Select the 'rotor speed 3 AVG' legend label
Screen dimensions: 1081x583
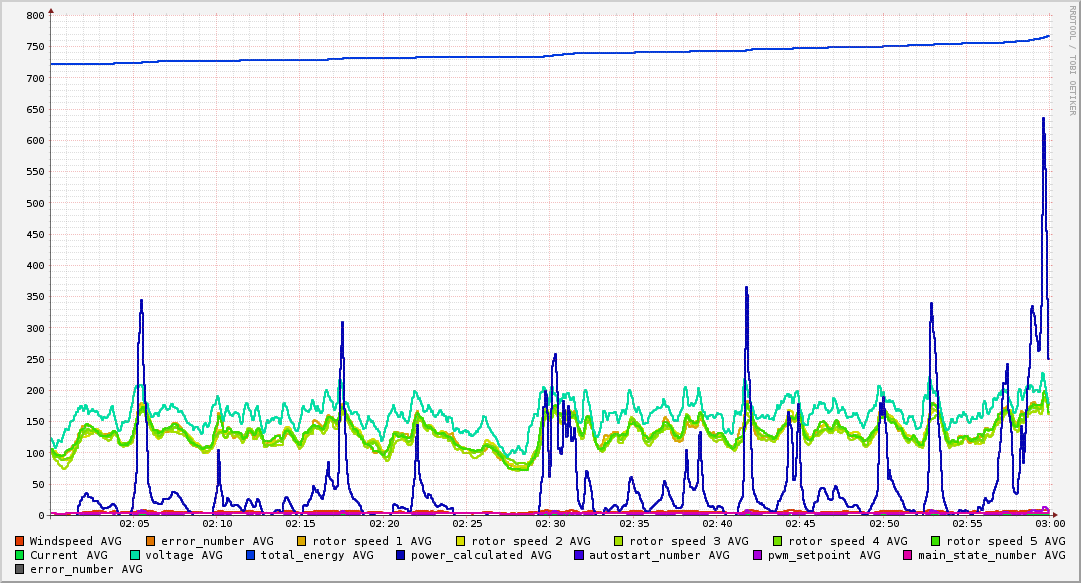pyautogui.click(x=689, y=541)
